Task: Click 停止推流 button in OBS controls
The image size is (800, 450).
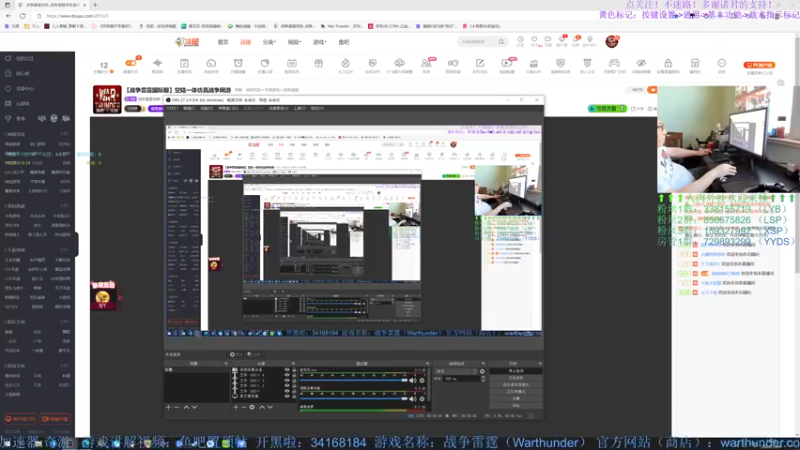Action: (516, 371)
